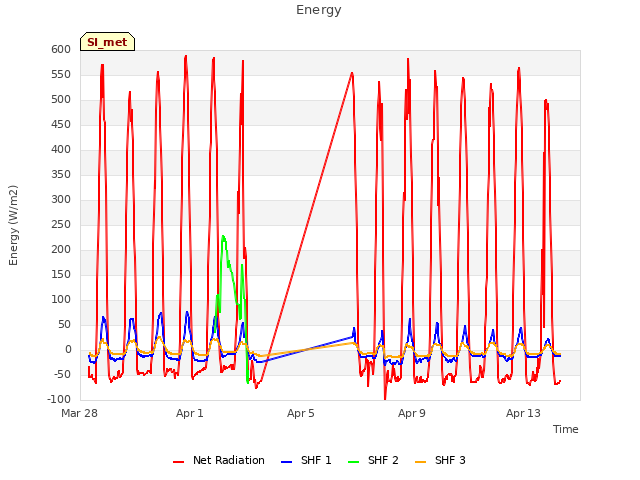Click the -100 y-axis tick label

point(59,400)
